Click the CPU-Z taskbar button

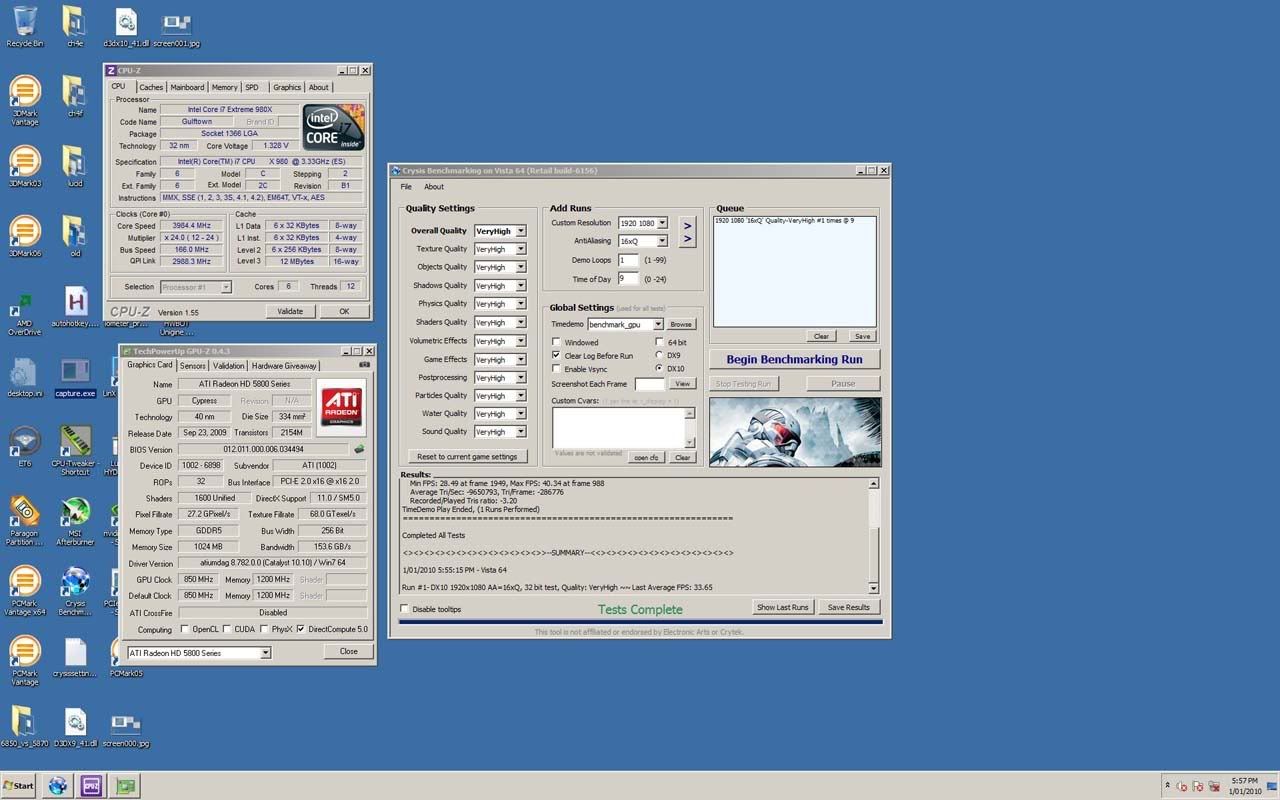(91, 785)
